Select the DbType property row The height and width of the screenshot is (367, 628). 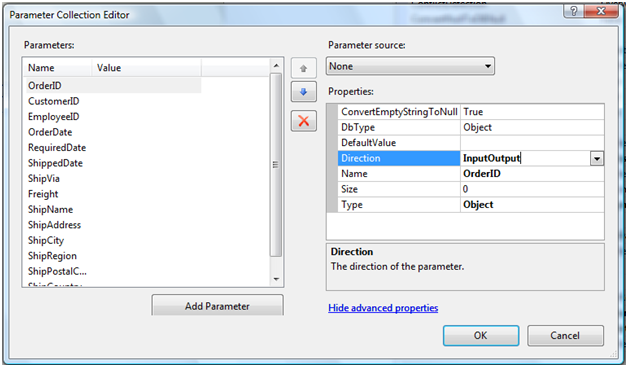tap(399, 127)
